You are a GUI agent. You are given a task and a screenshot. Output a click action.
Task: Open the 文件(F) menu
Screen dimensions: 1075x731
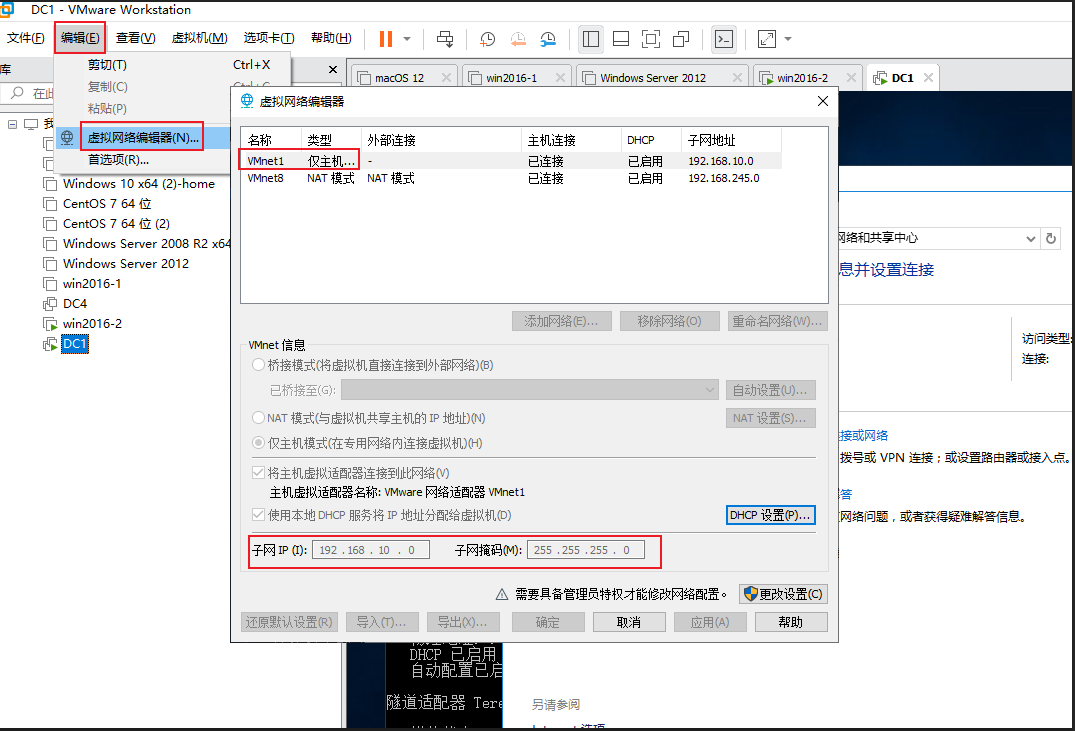point(26,38)
